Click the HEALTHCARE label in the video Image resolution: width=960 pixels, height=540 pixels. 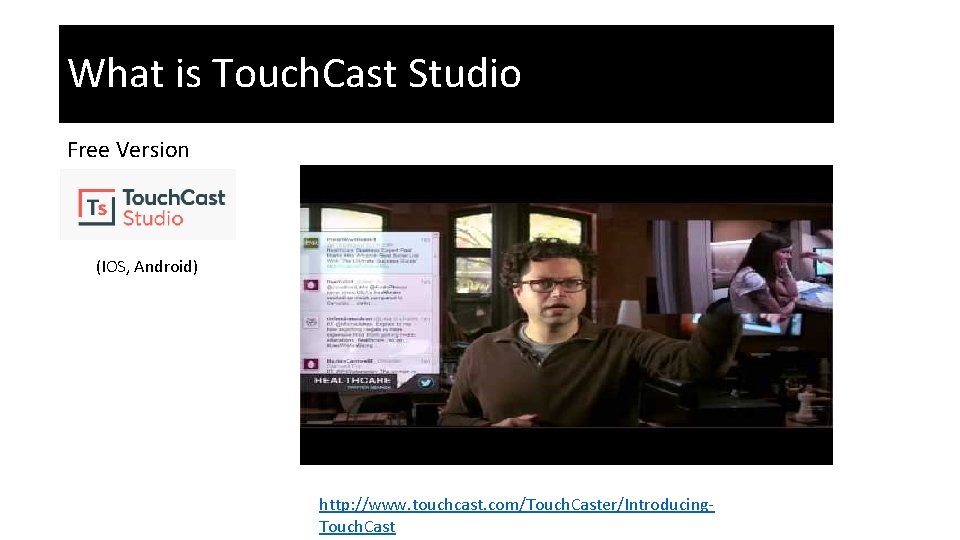point(352,381)
